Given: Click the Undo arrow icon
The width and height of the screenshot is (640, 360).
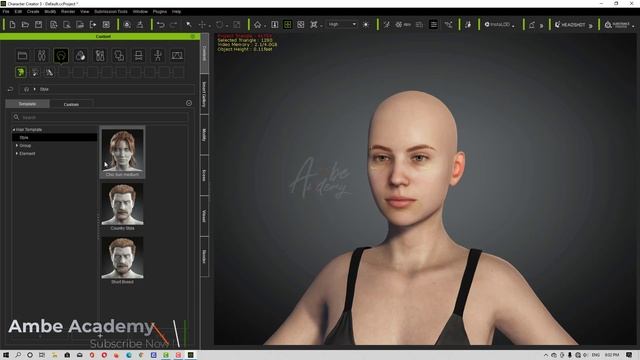Looking at the screenshot, I should click(x=161, y=25).
